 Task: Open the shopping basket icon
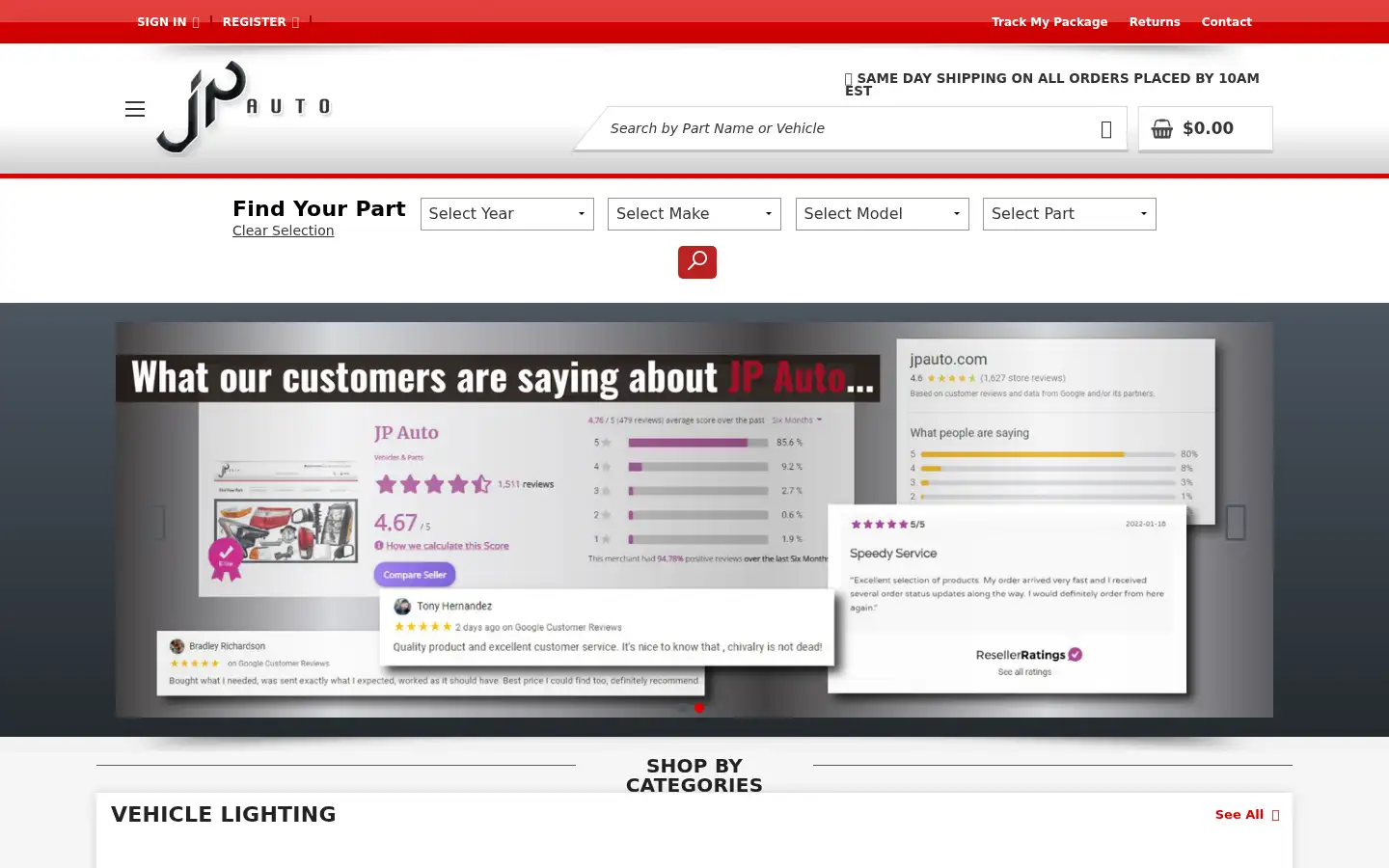(1162, 128)
